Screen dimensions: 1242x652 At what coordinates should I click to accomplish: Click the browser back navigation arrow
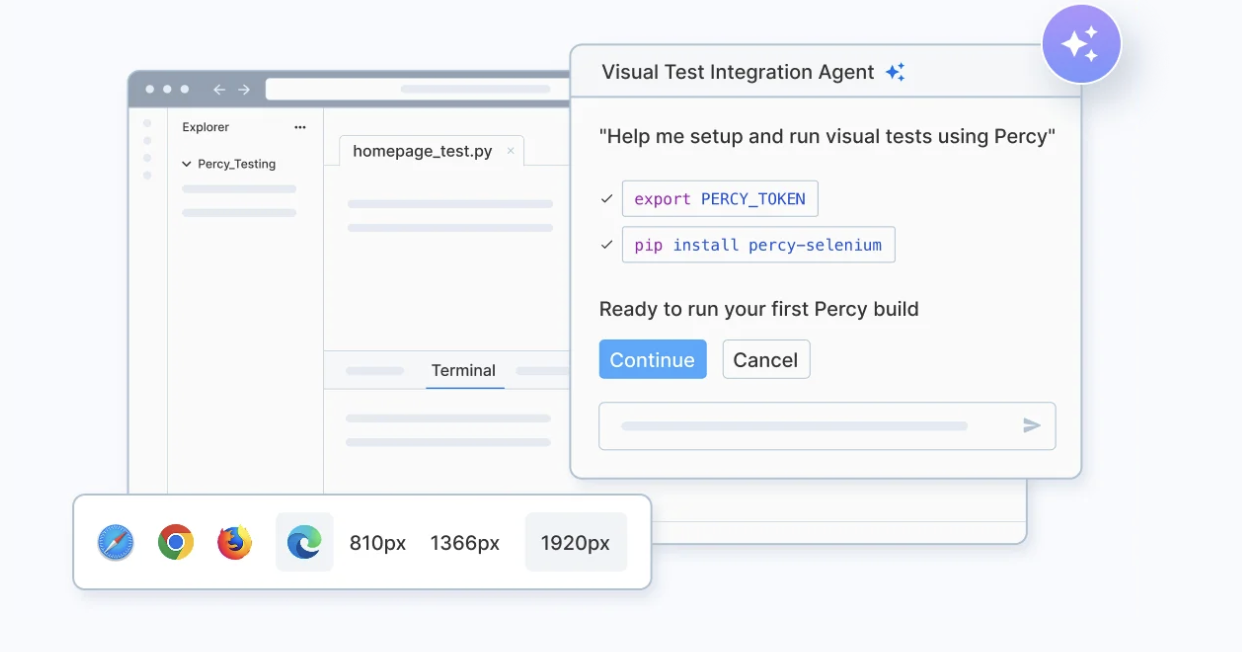tap(218, 88)
